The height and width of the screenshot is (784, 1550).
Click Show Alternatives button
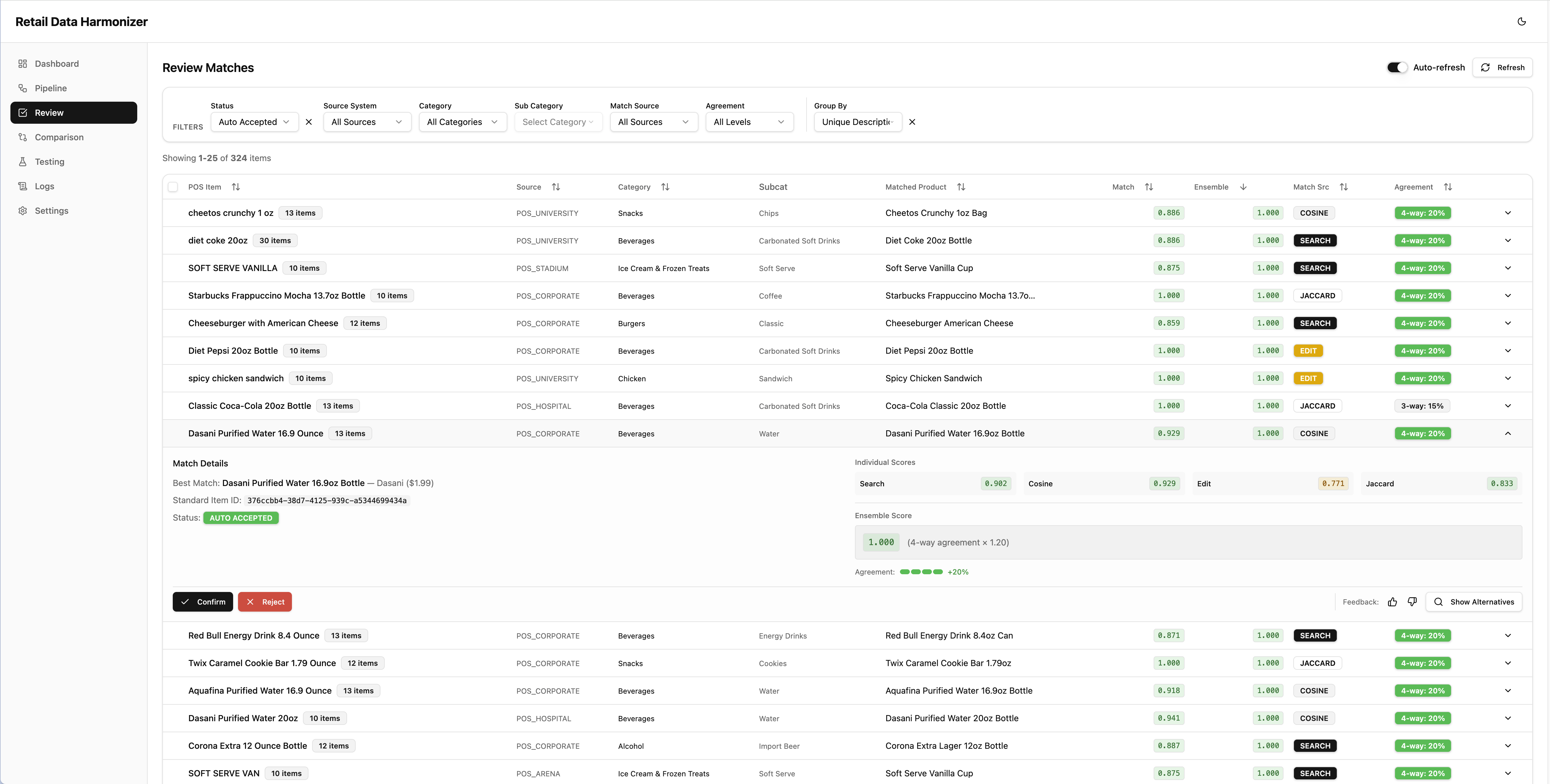pos(1474,602)
